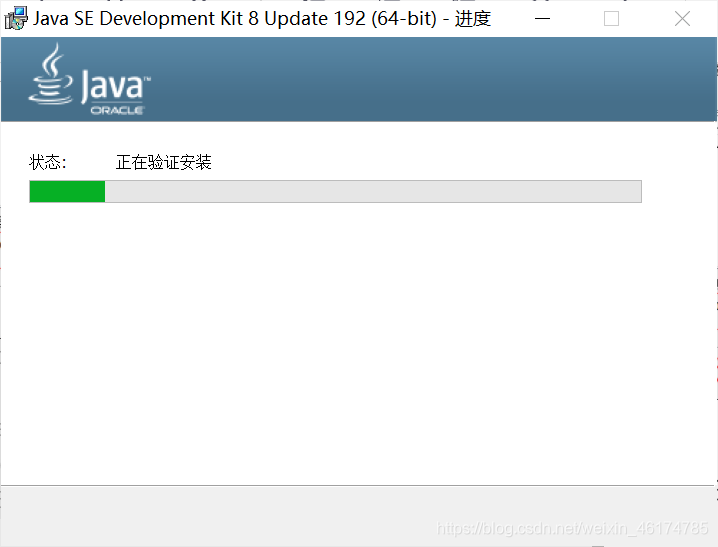Image resolution: width=718 pixels, height=547 pixels.
Task: Minimize the Java SE Development Kit window
Action: (x=542, y=19)
